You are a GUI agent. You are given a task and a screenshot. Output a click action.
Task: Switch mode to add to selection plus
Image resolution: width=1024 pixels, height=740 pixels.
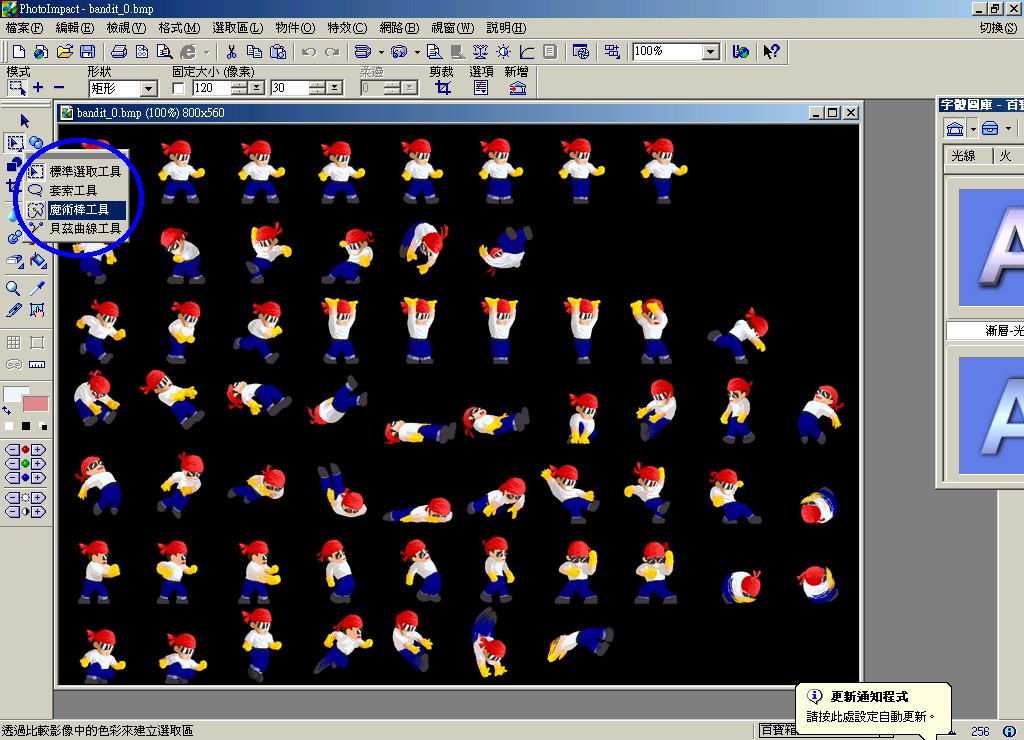(x=39, y=88)
